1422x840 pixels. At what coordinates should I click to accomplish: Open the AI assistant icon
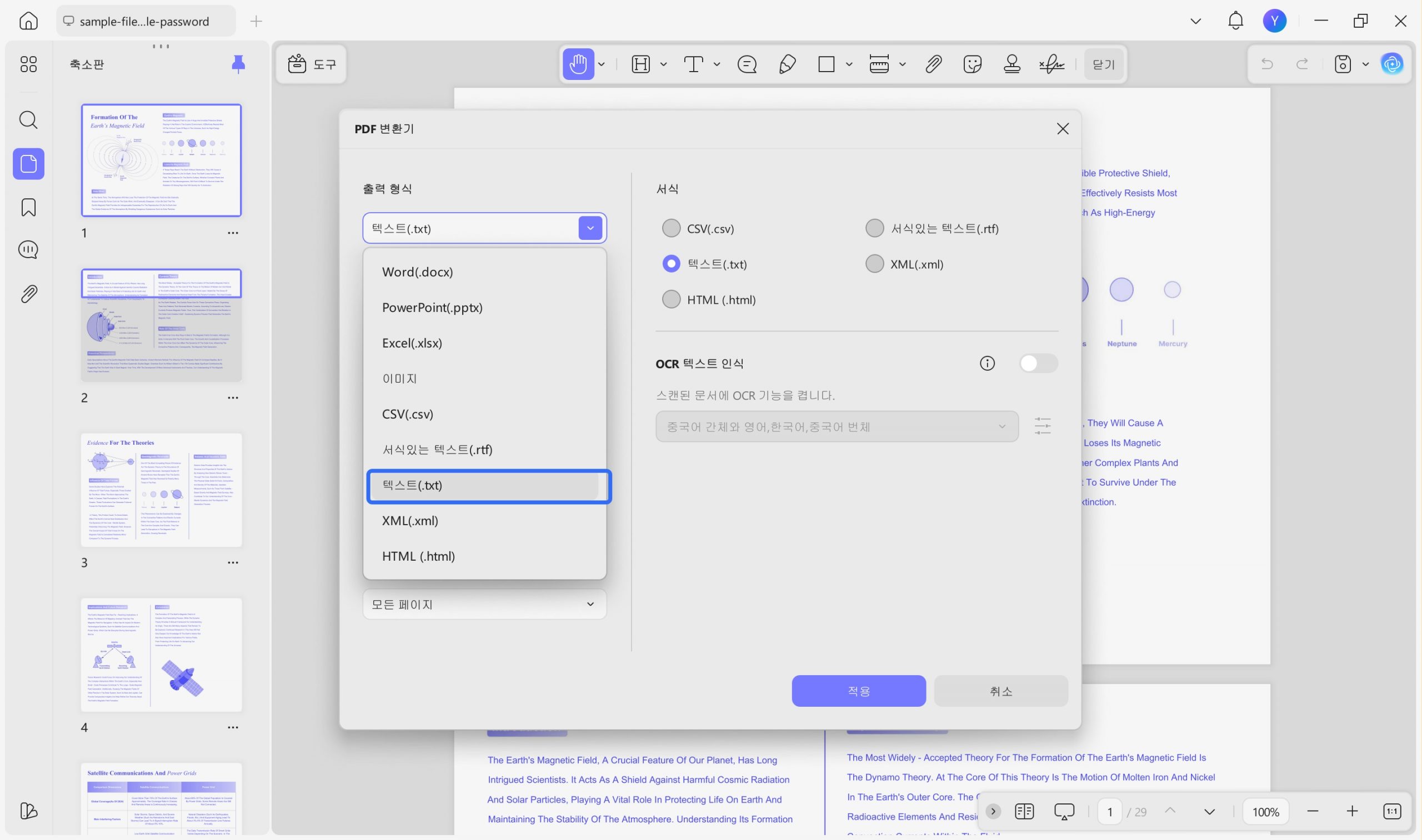pos(1392,64)
